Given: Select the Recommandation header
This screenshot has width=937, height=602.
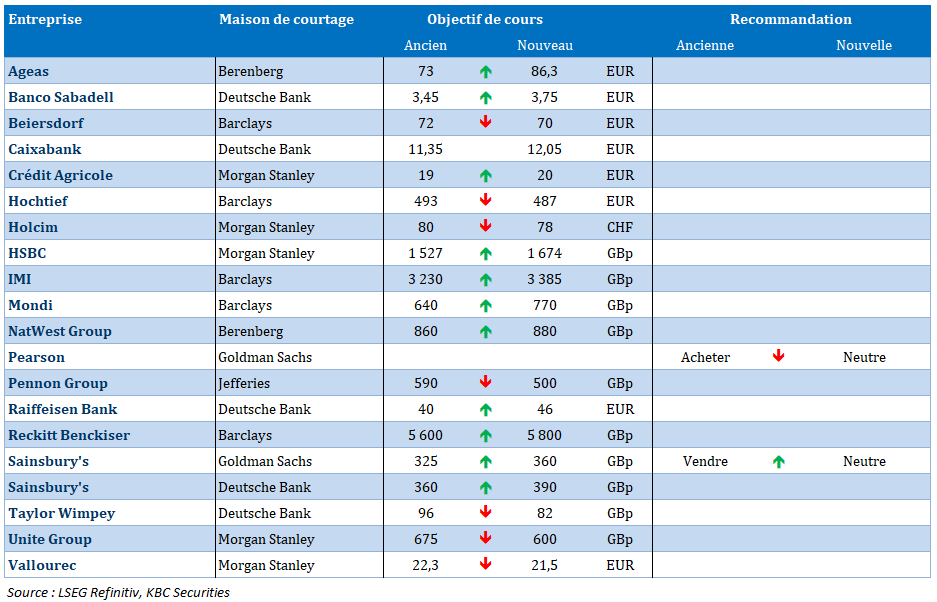Looking at the screenshot, I should [x=791, y=20].
